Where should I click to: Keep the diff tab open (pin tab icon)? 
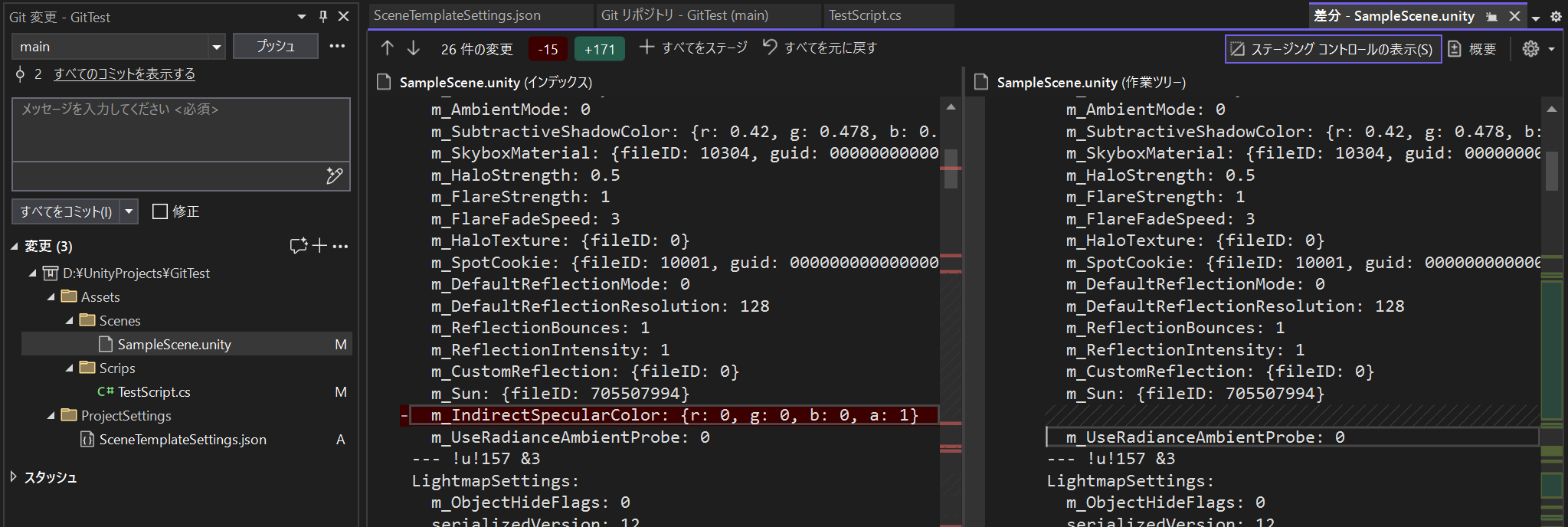(1491, 16)
